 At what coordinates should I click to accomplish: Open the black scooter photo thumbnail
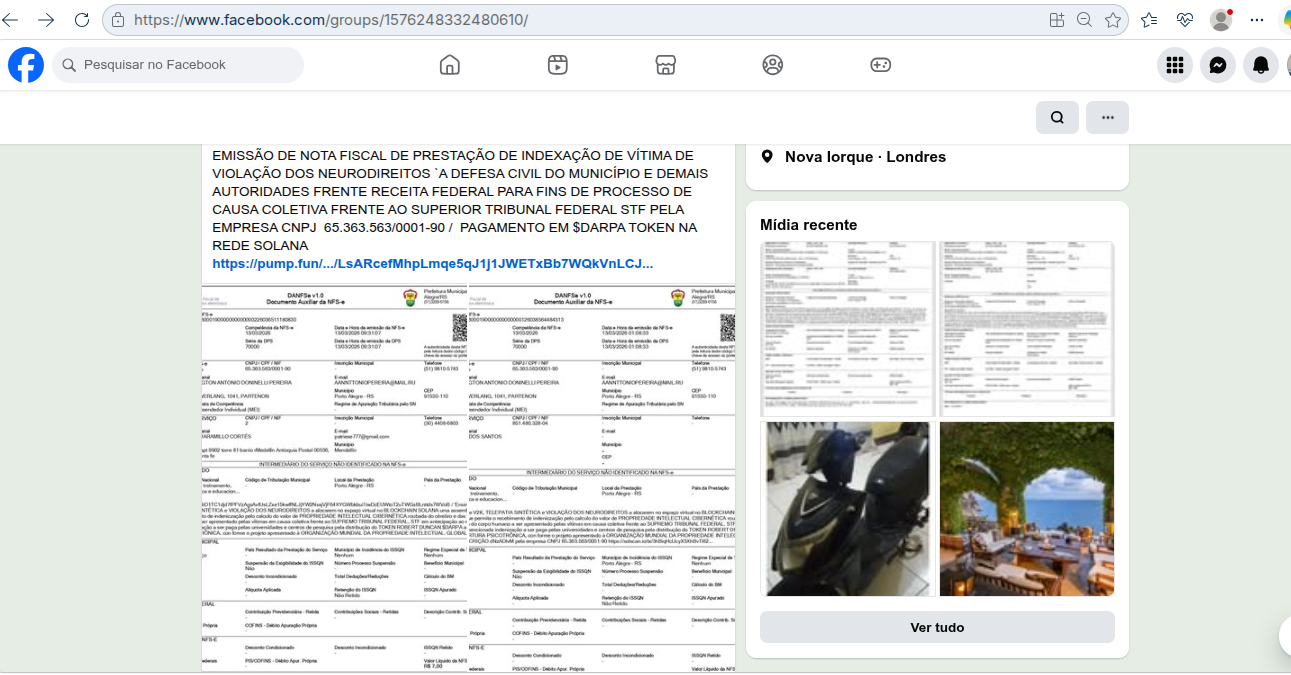(x=848, y=509)
